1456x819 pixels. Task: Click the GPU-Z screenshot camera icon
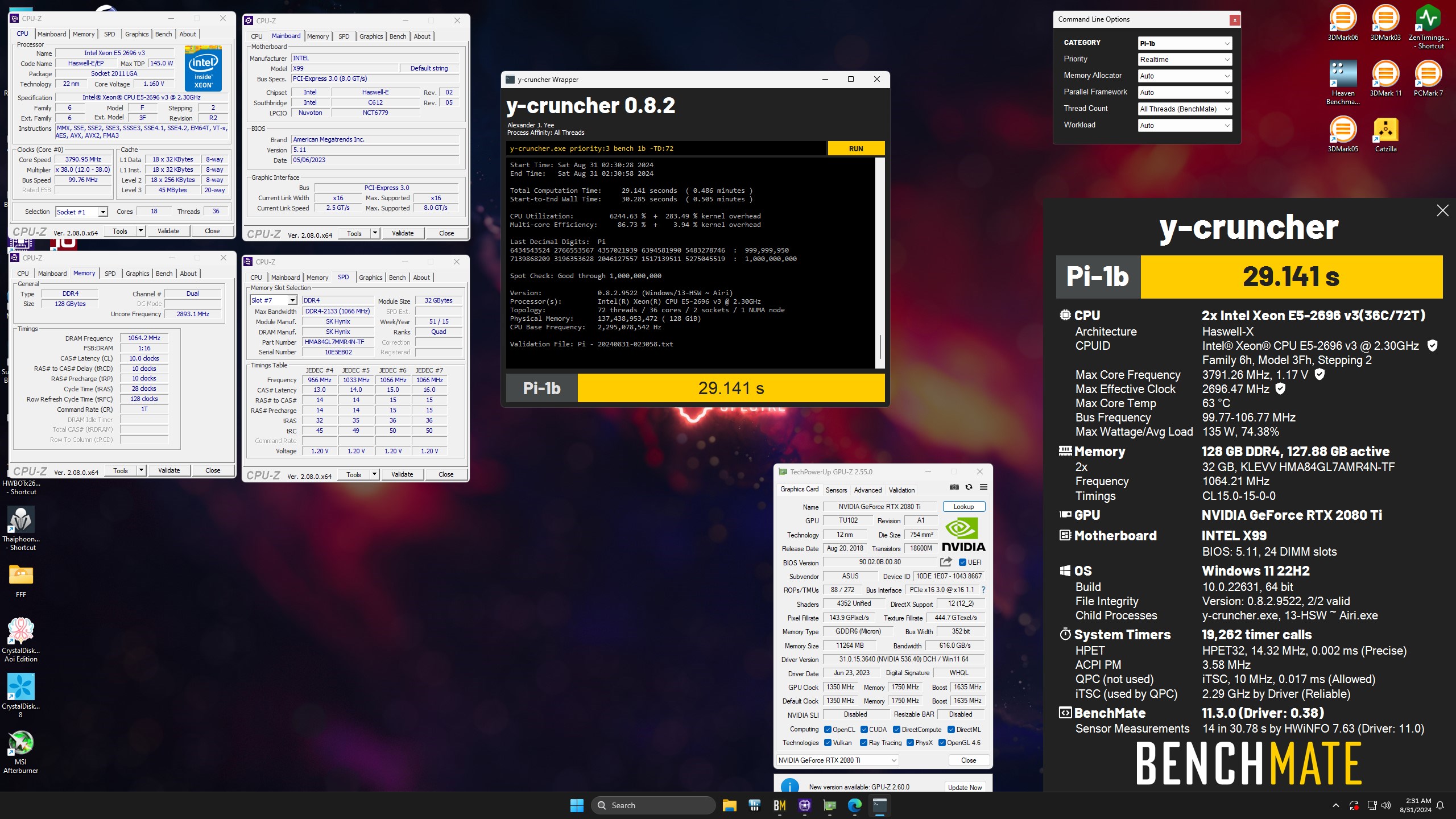coord(954,487)
